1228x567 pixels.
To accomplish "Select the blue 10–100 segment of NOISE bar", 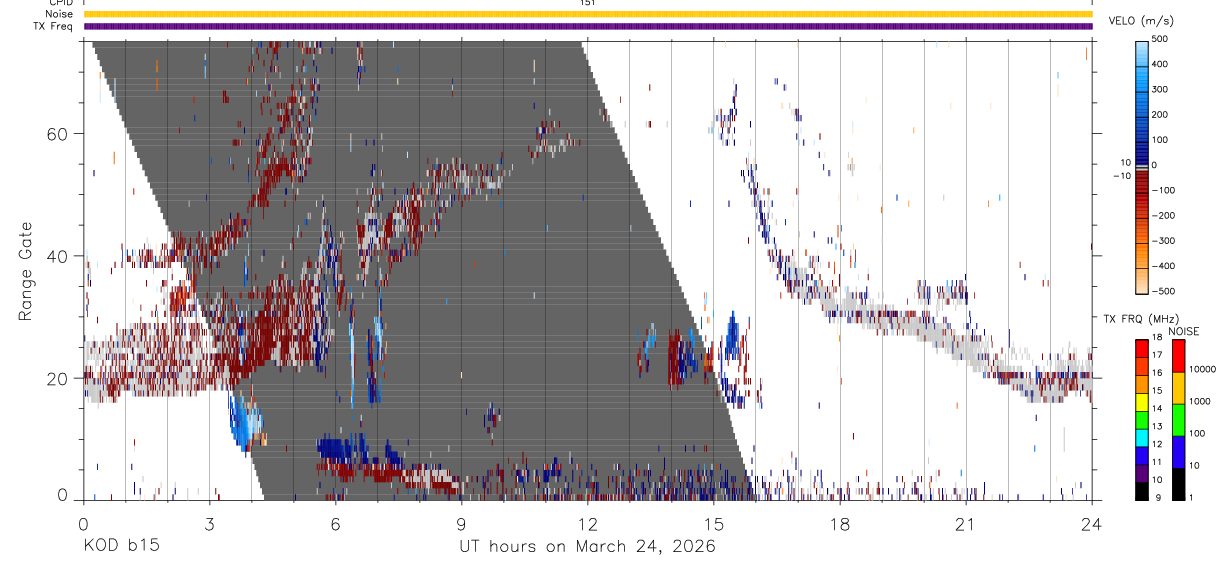I will pos(1178,451).
